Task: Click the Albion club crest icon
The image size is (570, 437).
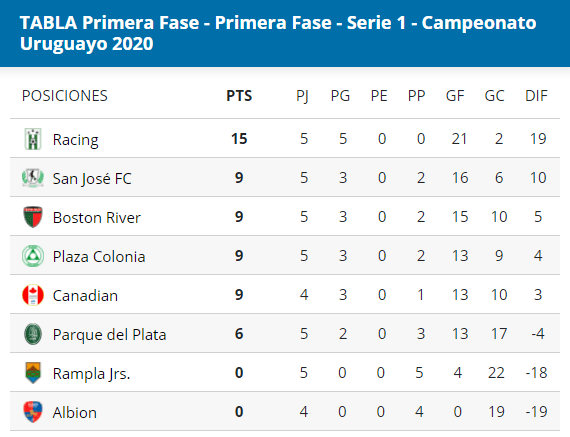Action: (x=33, y=412)
